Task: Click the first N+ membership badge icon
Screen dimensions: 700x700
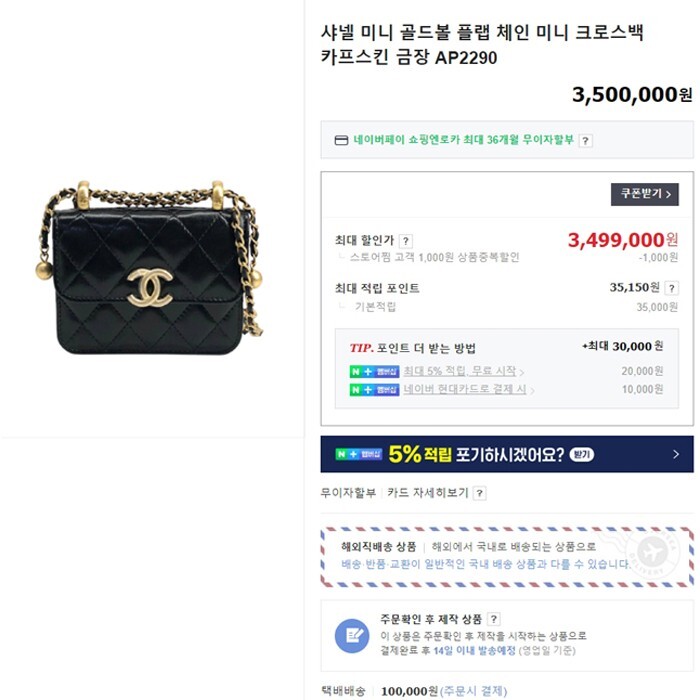Action: point(374,371)
